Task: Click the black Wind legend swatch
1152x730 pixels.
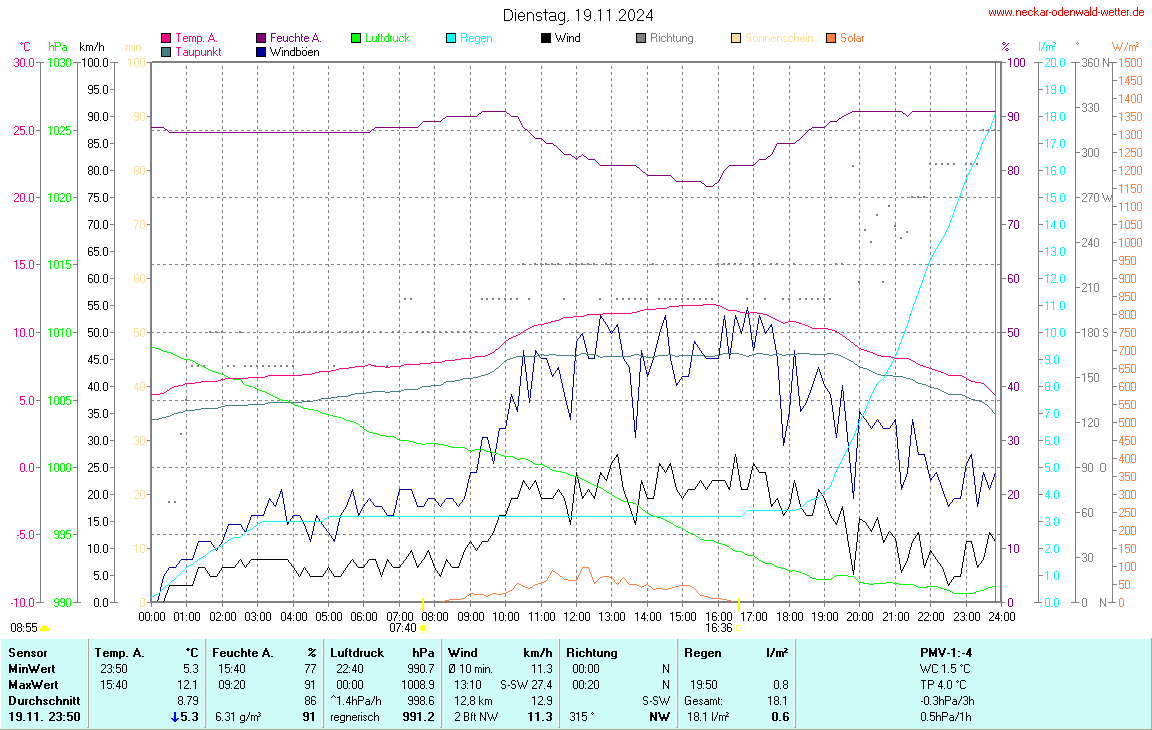Action: coord(546,38)
